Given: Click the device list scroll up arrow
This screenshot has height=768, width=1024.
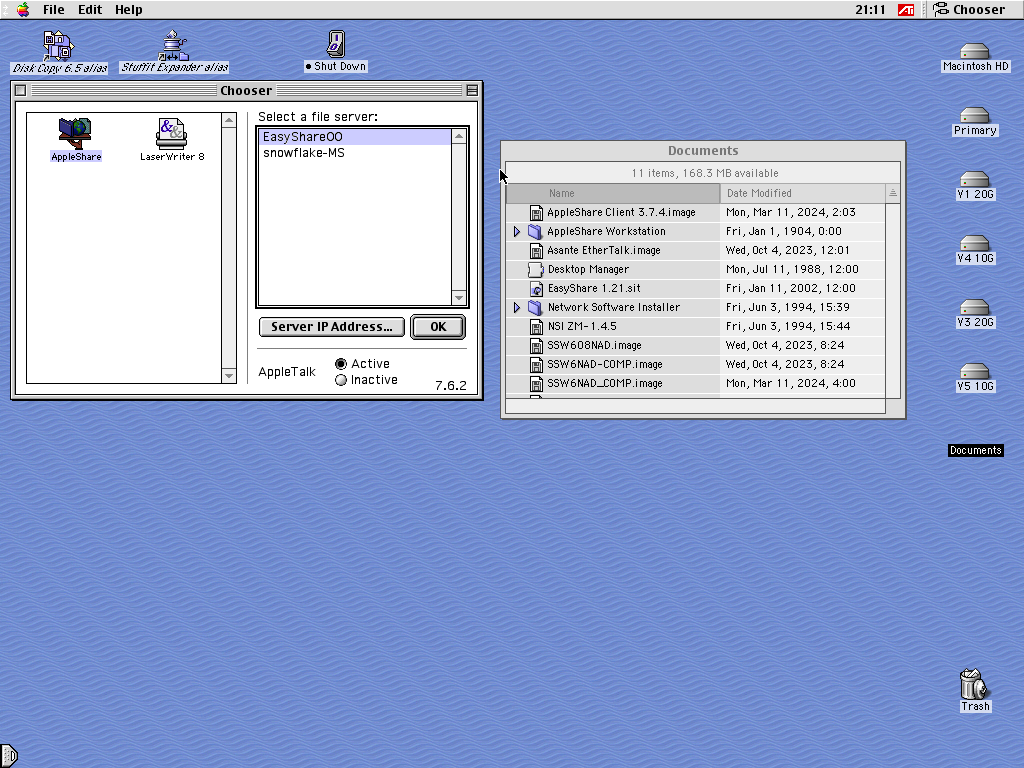Looking at the screenshot, I should (x=229, y=120).
